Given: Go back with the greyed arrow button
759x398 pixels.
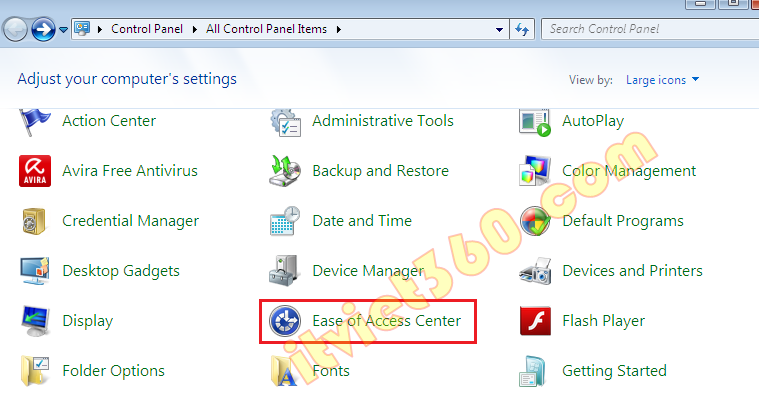Looking at the screenshot, I should pyautogui.click(x=15, y=30).
